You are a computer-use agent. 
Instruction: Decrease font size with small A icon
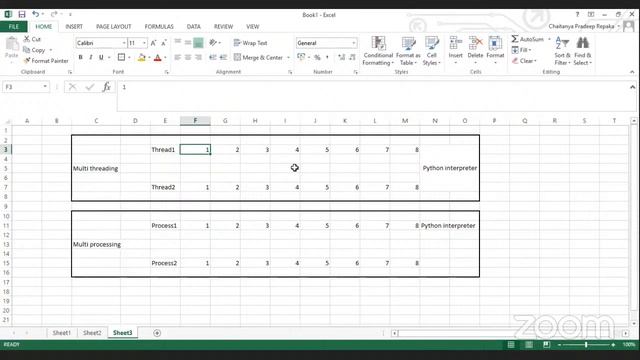tap(164, 43)
